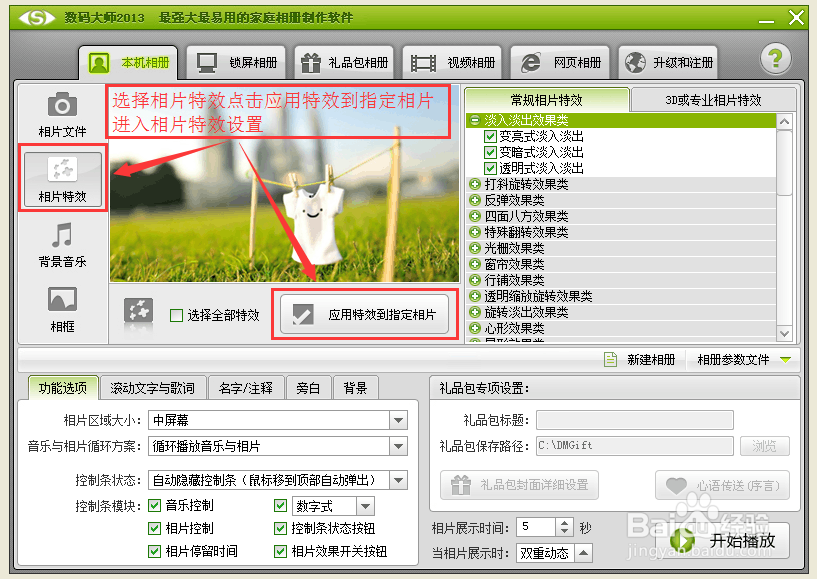The image size is (817, 579).
Task: Expand the 透明缩放旋转效果类 group
Action: pos(474,296)
